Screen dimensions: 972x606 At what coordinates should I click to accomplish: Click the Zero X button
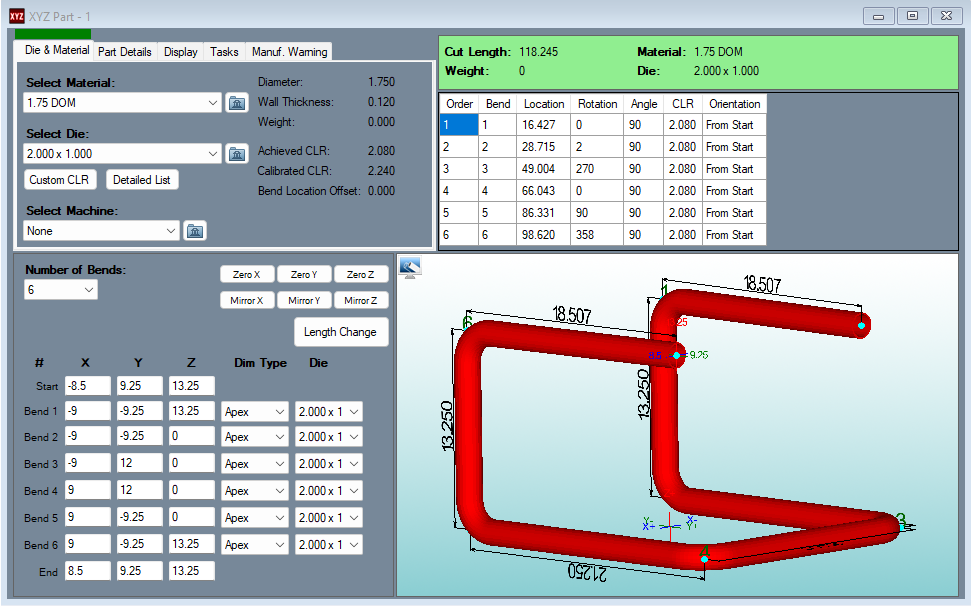click(x=246, y=274)
